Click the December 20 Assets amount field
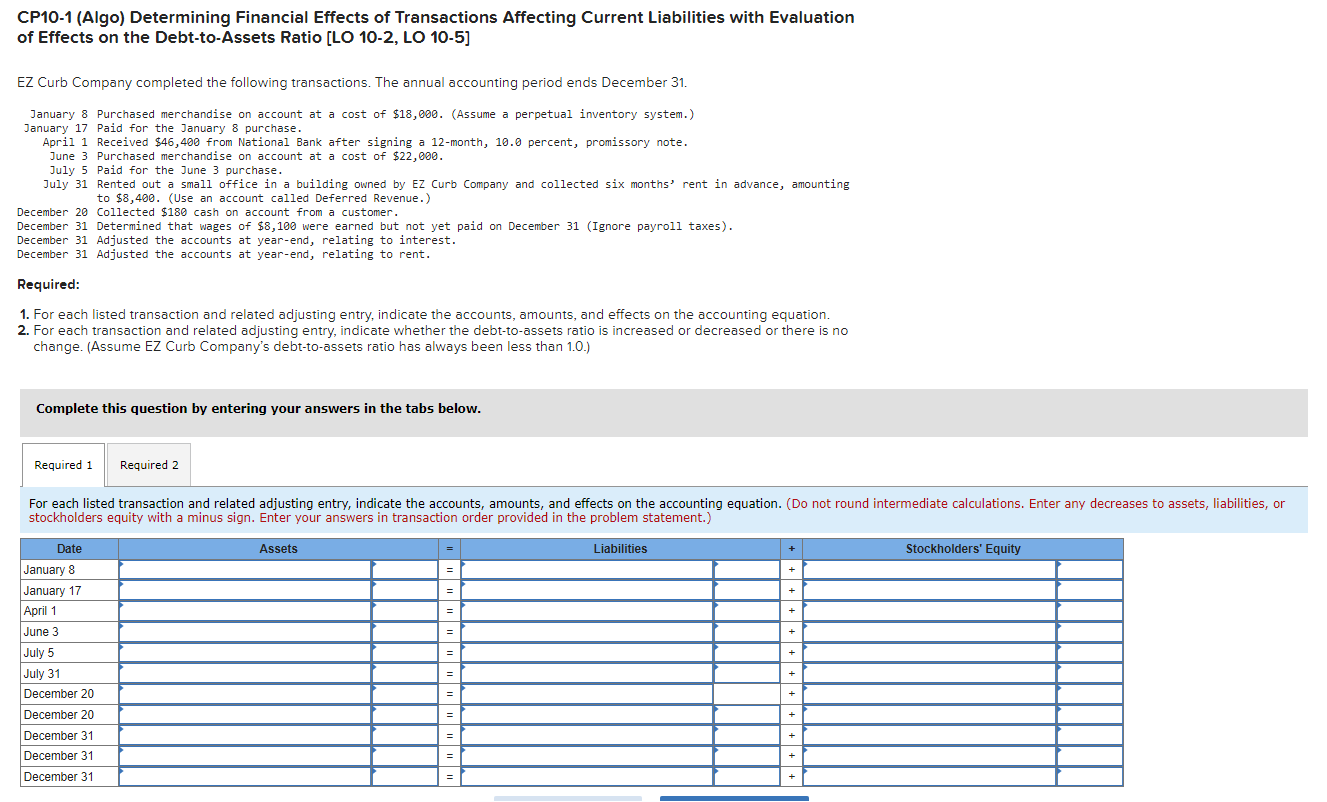 405,693
